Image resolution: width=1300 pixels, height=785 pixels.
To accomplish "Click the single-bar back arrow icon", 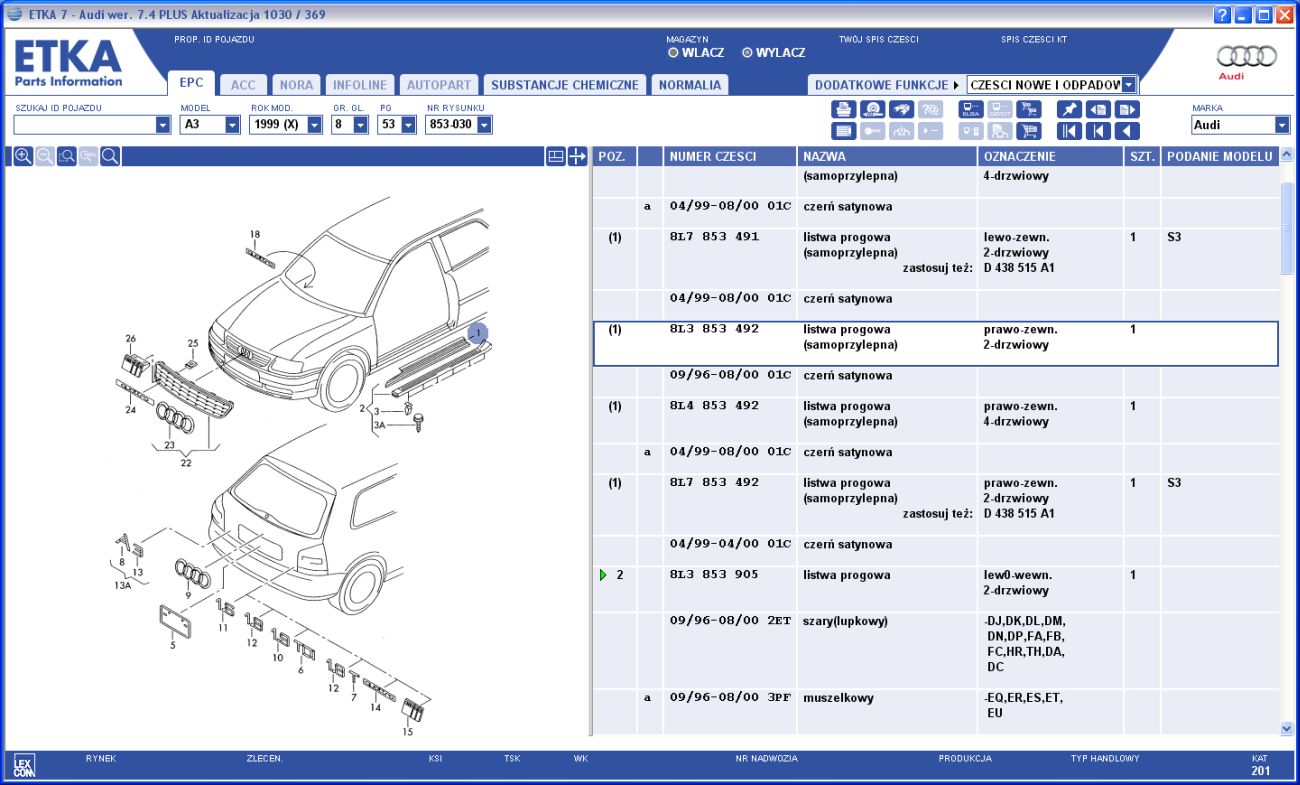I will (x=1098, y=131).
